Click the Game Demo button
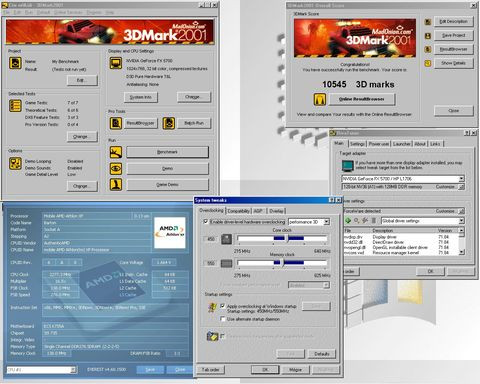The image size is (480, 384). click(x=167, y=184)
